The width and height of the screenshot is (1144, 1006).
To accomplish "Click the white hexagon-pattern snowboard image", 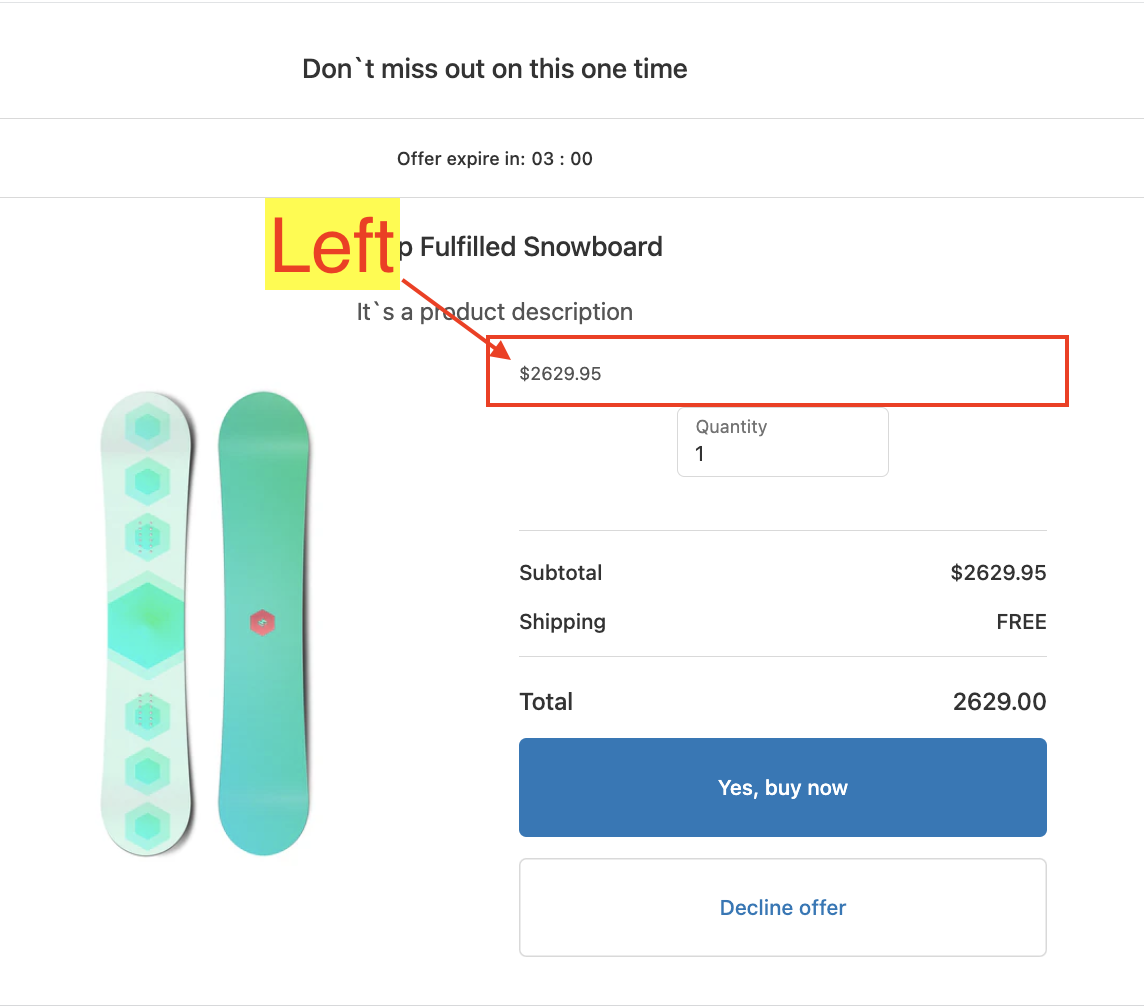I will pos(147,624).
